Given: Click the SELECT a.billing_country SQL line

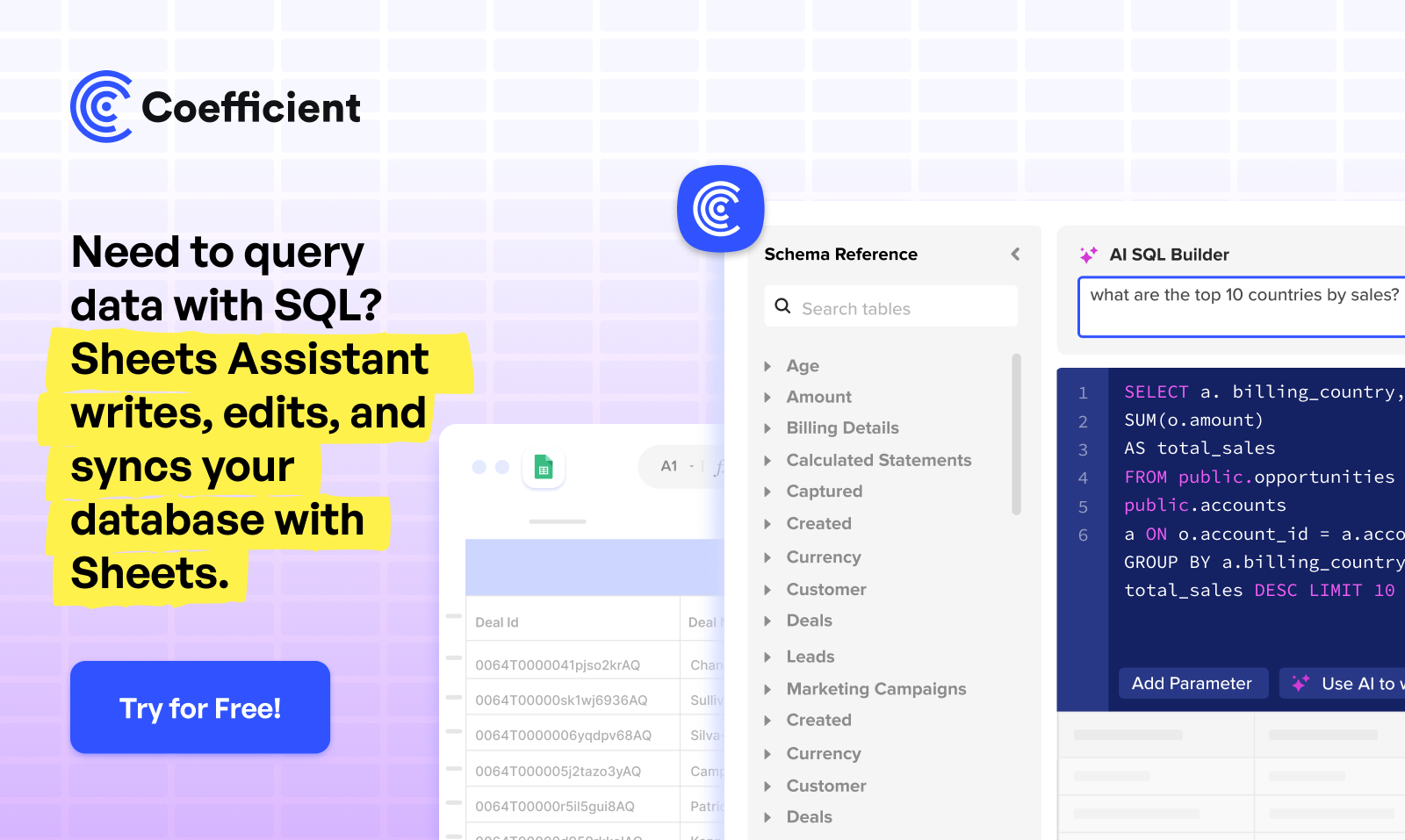Looking at the screenshot, I should click(x=1264, y=391).
